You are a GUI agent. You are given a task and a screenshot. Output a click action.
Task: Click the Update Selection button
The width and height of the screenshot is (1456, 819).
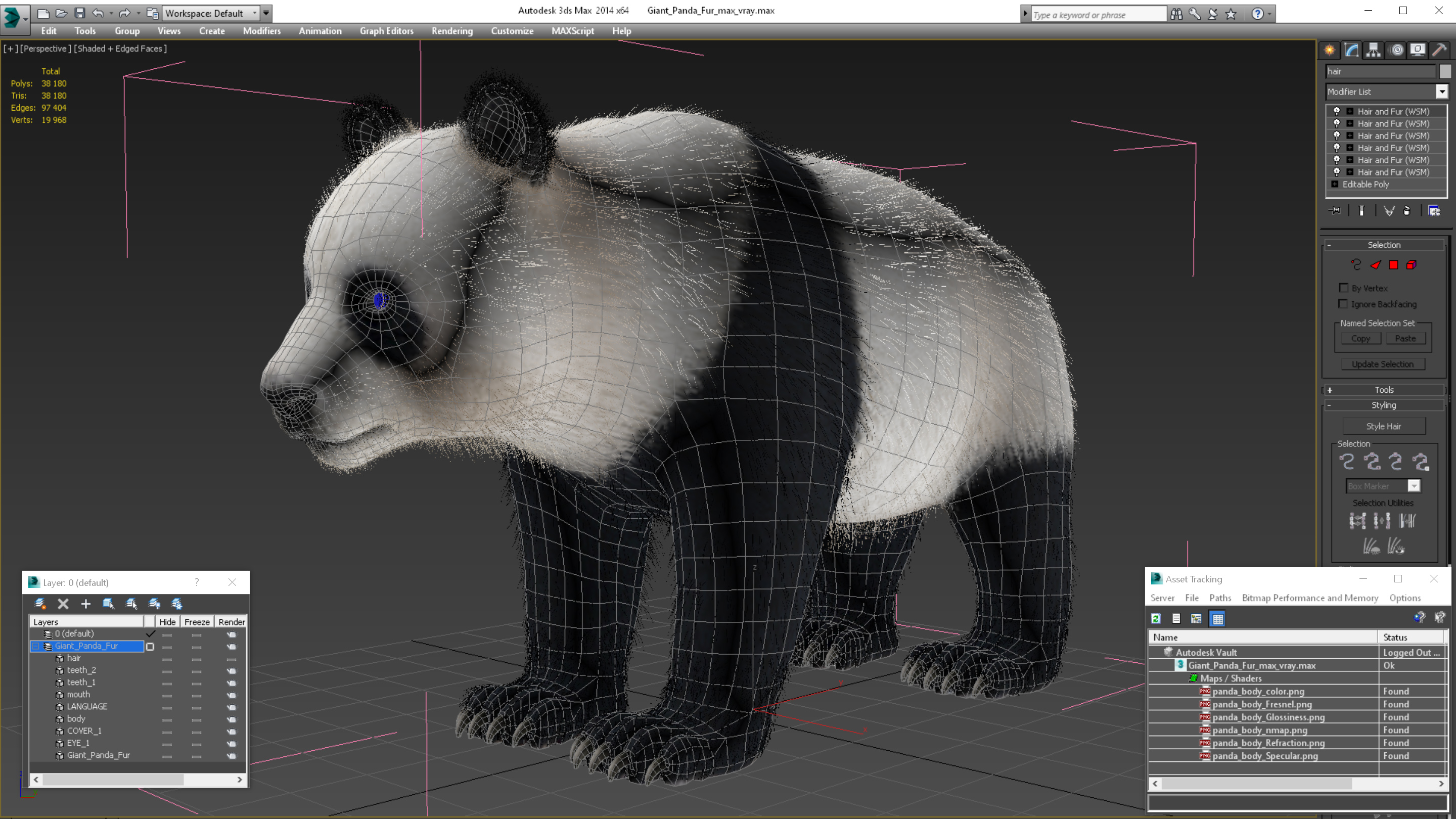click(1383, 364)
